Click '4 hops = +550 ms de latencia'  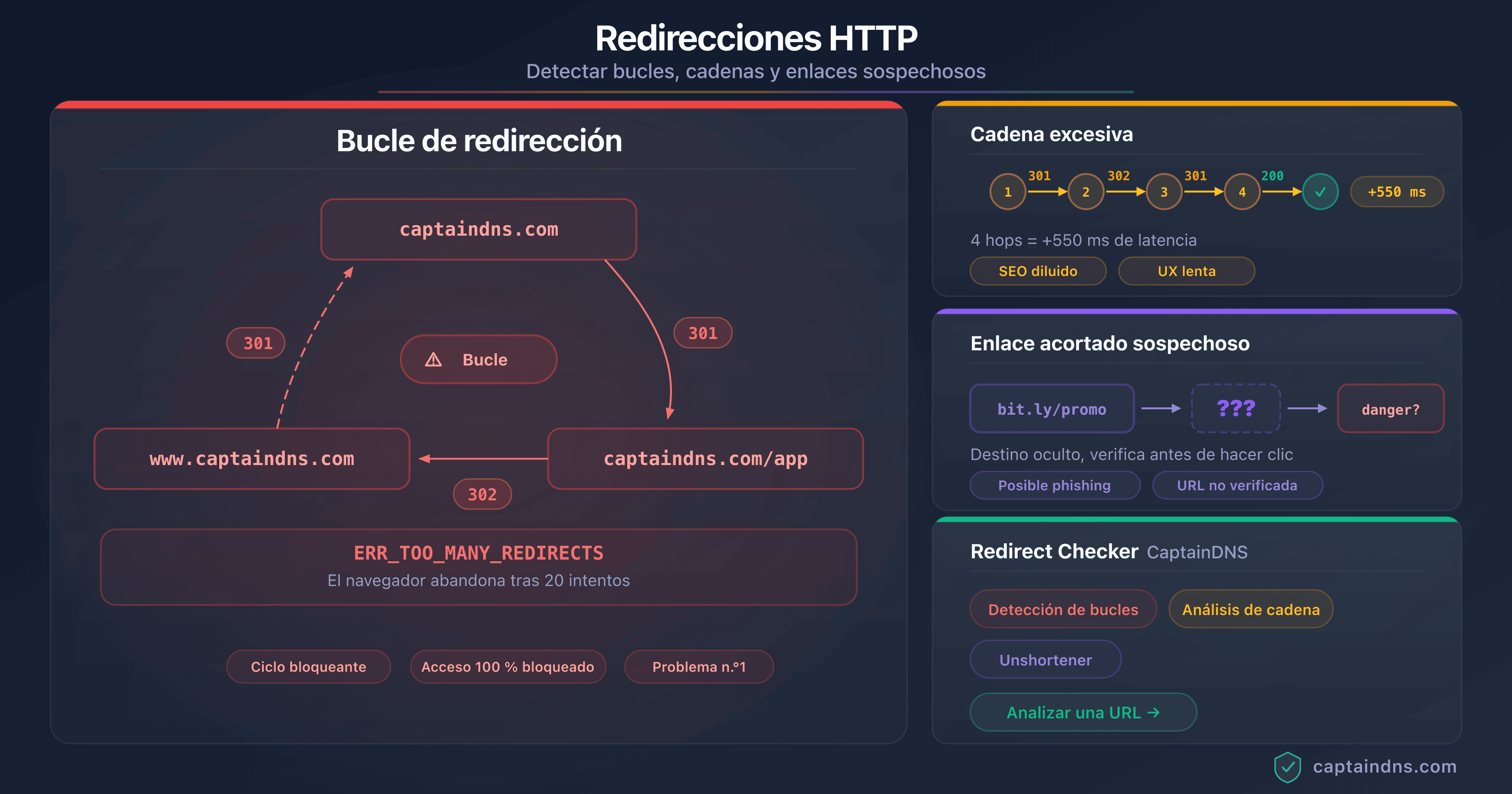[1083, 240]
